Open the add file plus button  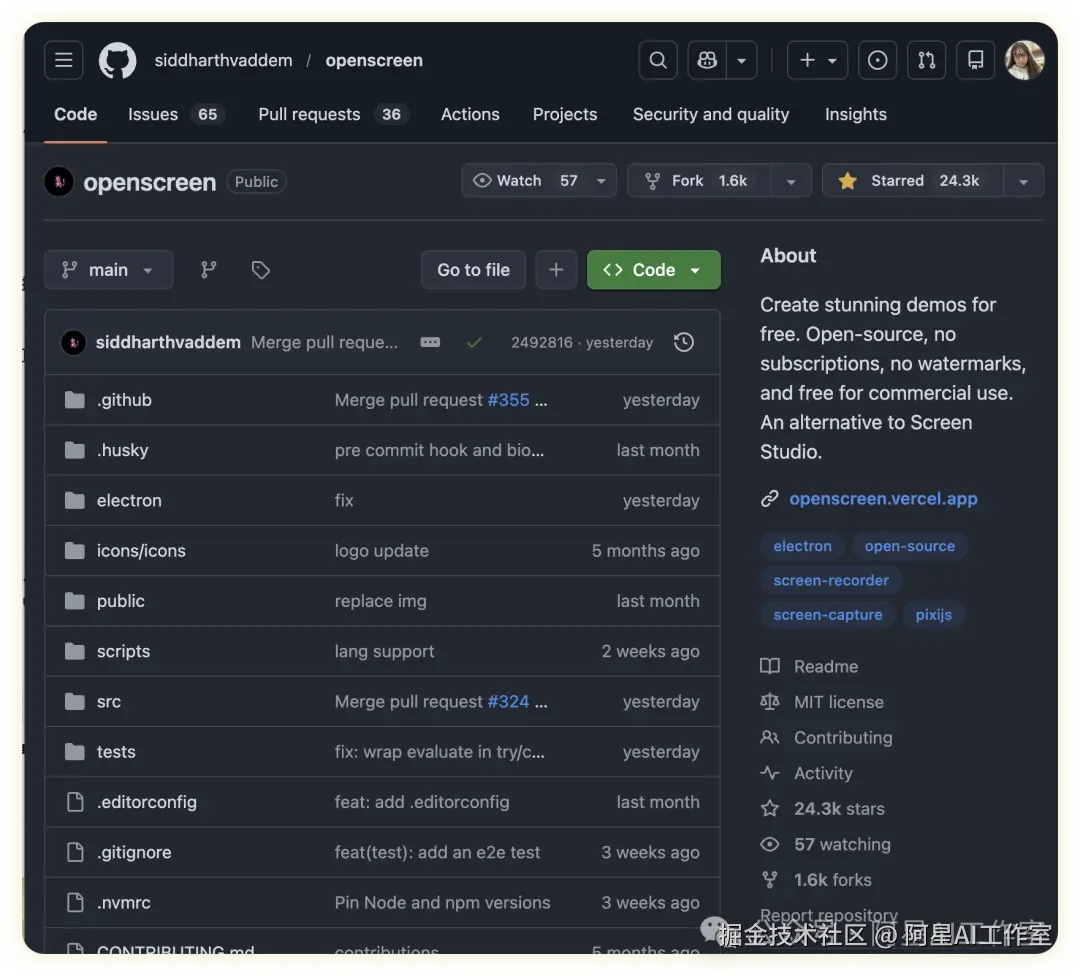[556, 270]
